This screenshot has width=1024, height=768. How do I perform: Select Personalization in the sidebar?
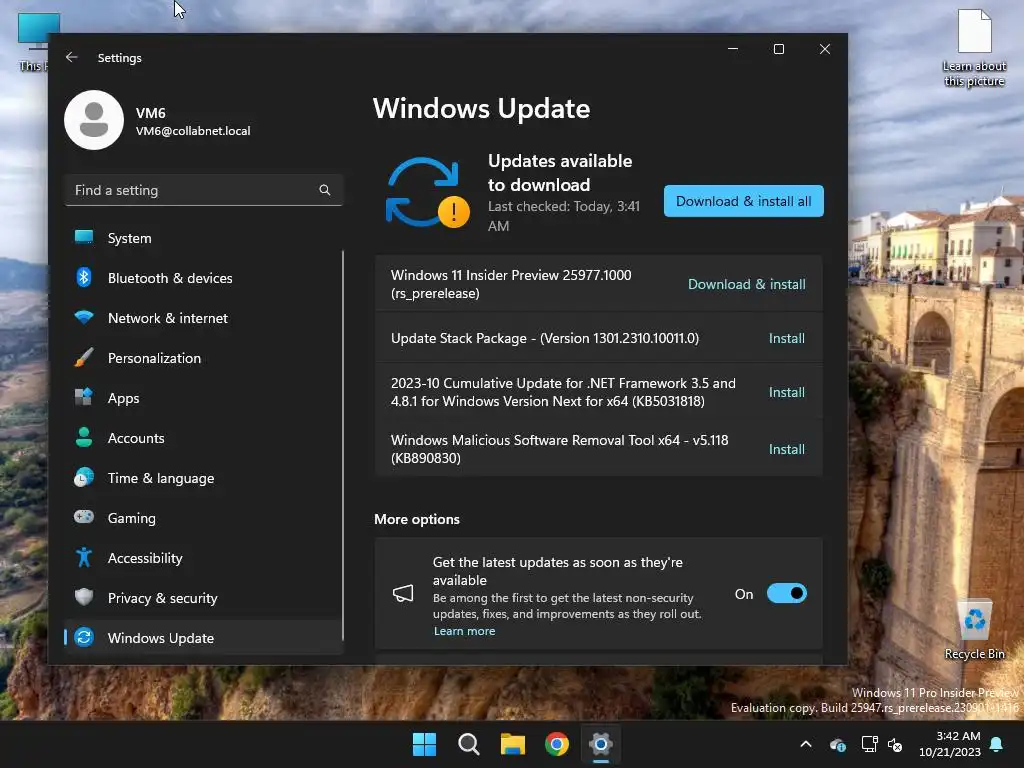pos(203,358)
